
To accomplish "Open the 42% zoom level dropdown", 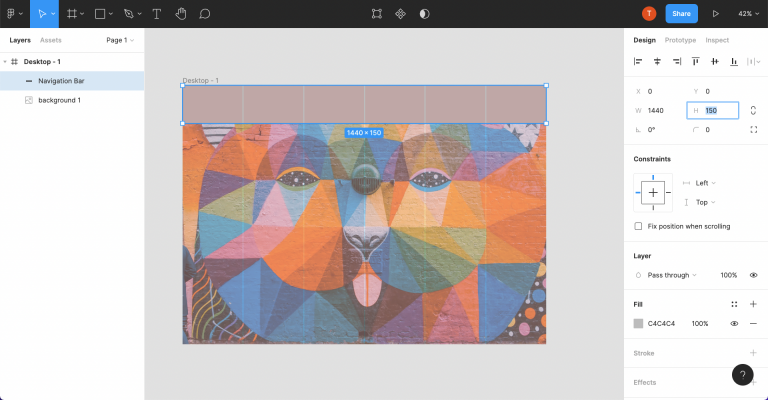I will [x=746, y=14].
